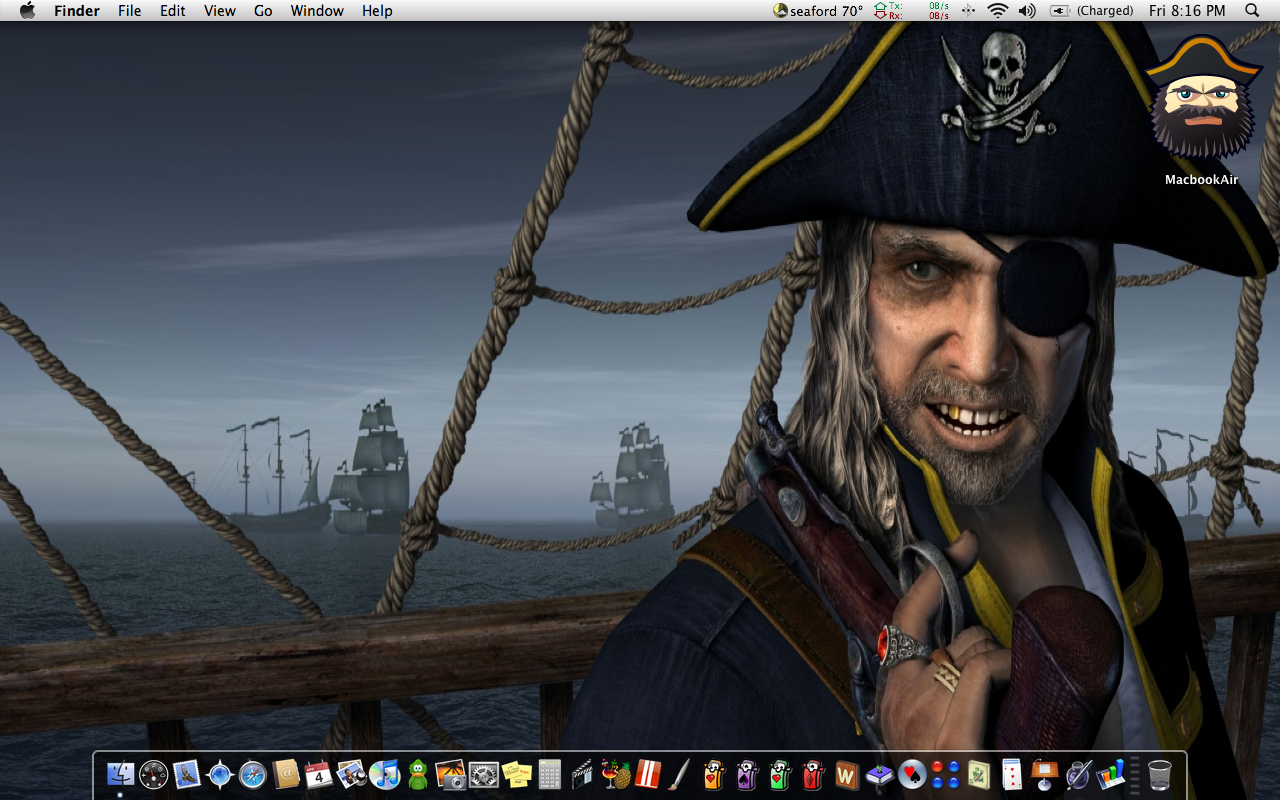Click the grey status icon left of Wi-Fi
The image size is (1280, 800).
pyautogui.click(x=968, y=11)
